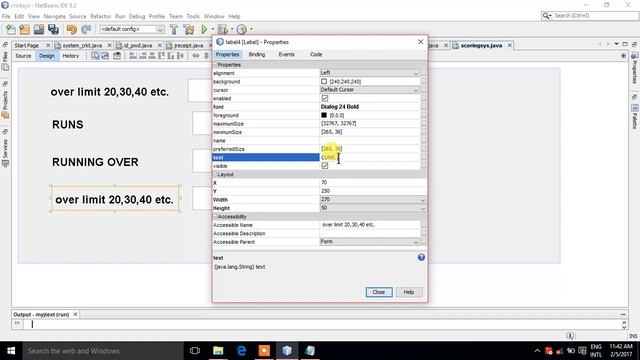Open the alignment property dropdown
The image size is (640, 360).
tap(416, 73)
